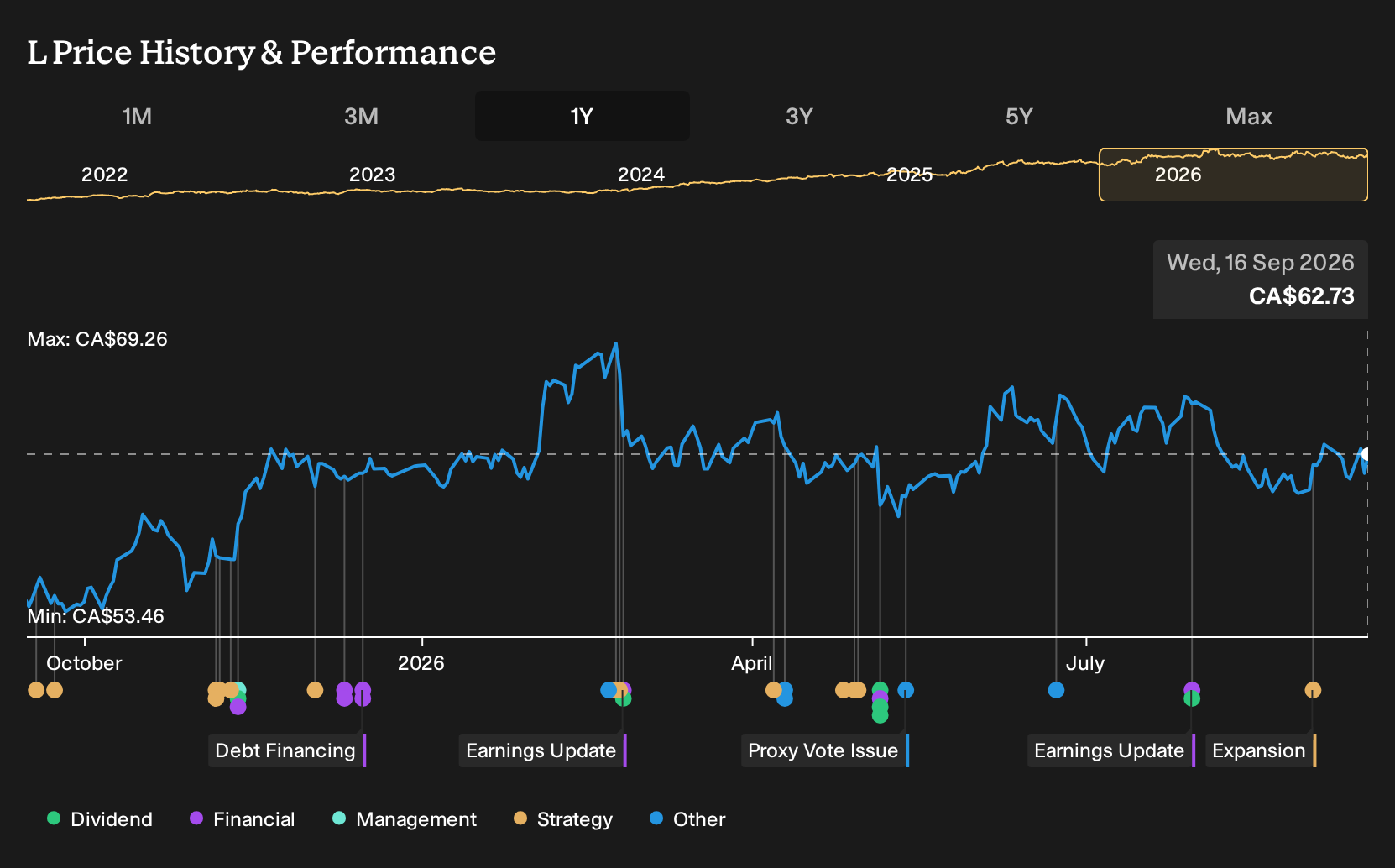Click the Wed, 16 Sep 2026 date text
The image size is (1395, 868).
1260,263
